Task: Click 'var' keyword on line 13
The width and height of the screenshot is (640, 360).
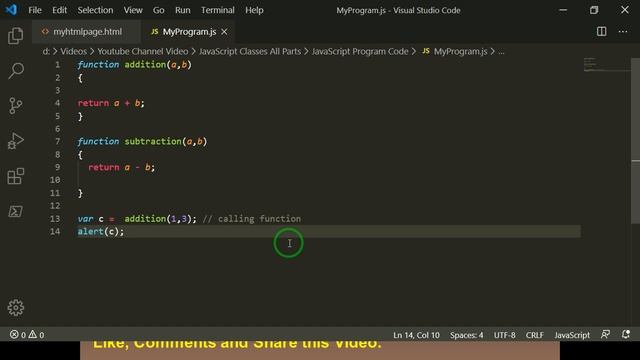Action: (x=85, y=218)
